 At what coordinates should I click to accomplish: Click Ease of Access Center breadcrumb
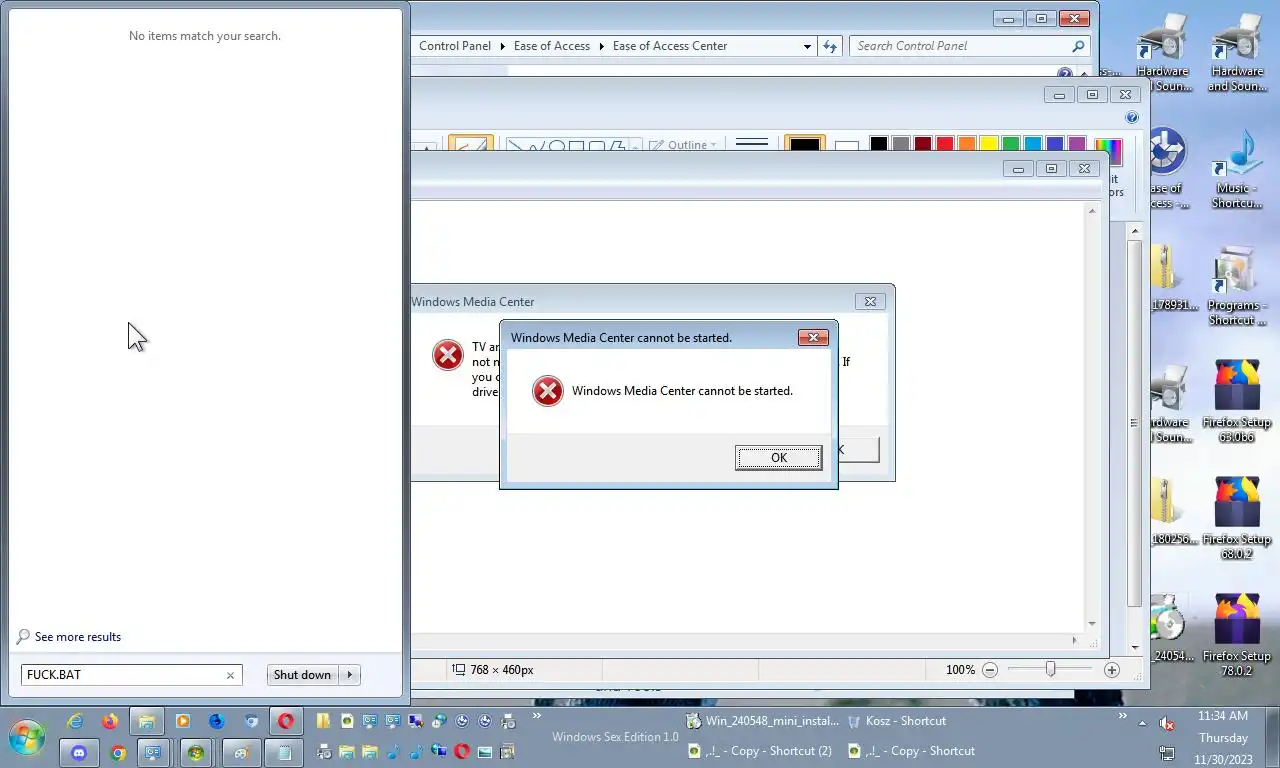(x=670, y=46)
